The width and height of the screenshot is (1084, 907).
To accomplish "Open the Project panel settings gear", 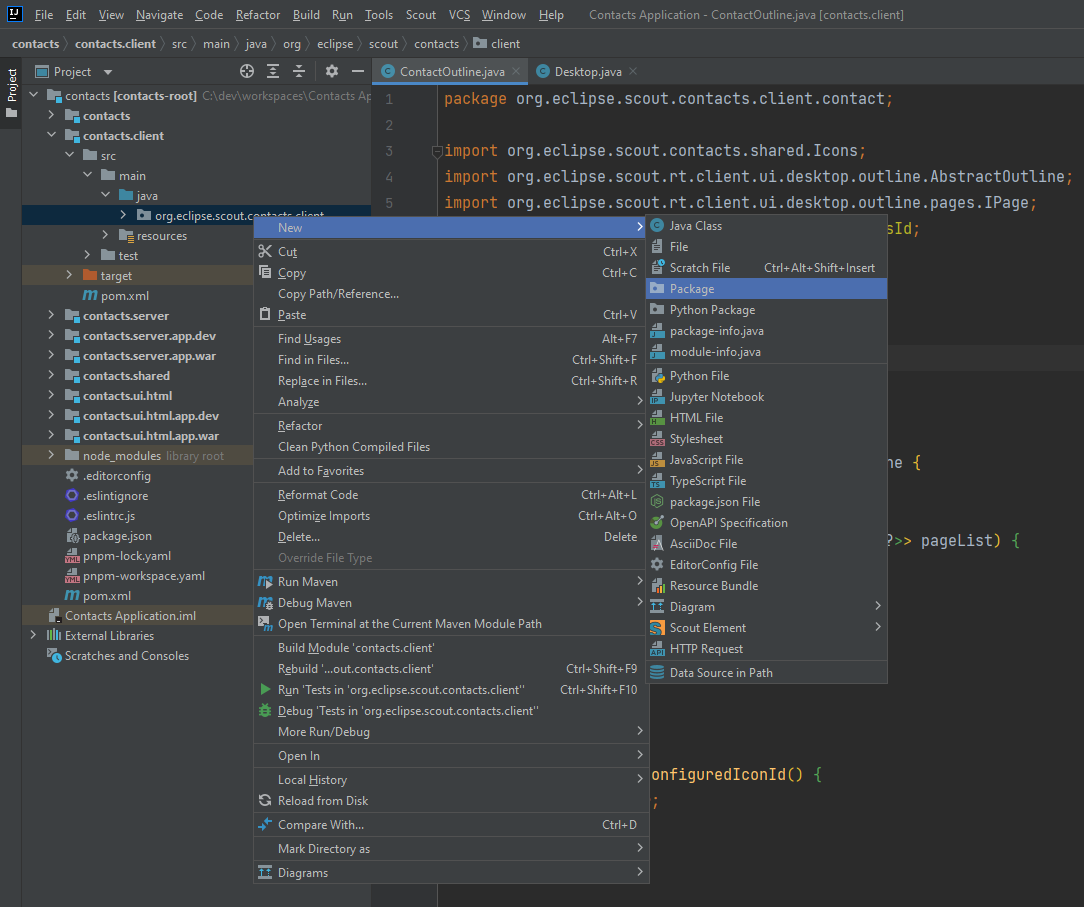I will pos(330,71).
